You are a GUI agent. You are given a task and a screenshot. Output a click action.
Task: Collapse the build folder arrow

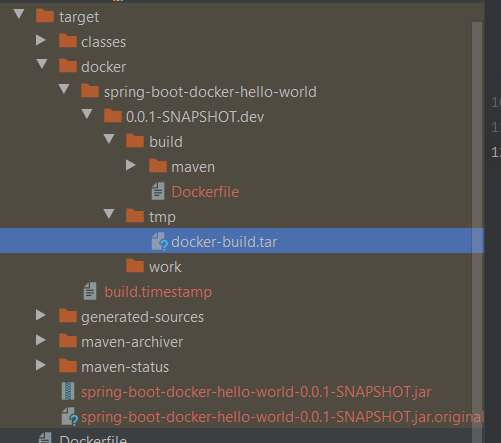coord(109,139)
